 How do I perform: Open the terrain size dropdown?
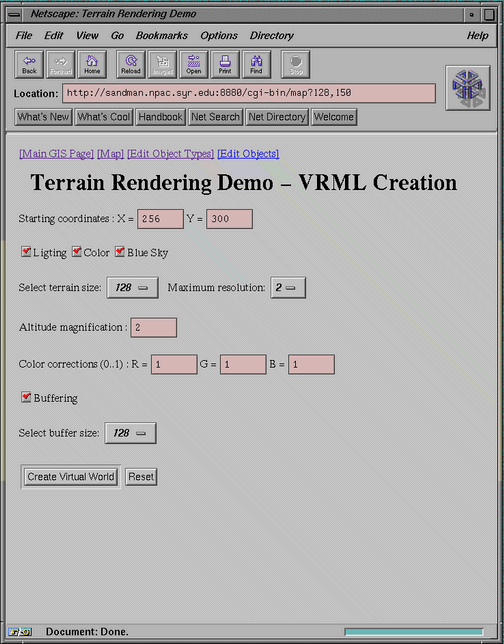point(132,288)
